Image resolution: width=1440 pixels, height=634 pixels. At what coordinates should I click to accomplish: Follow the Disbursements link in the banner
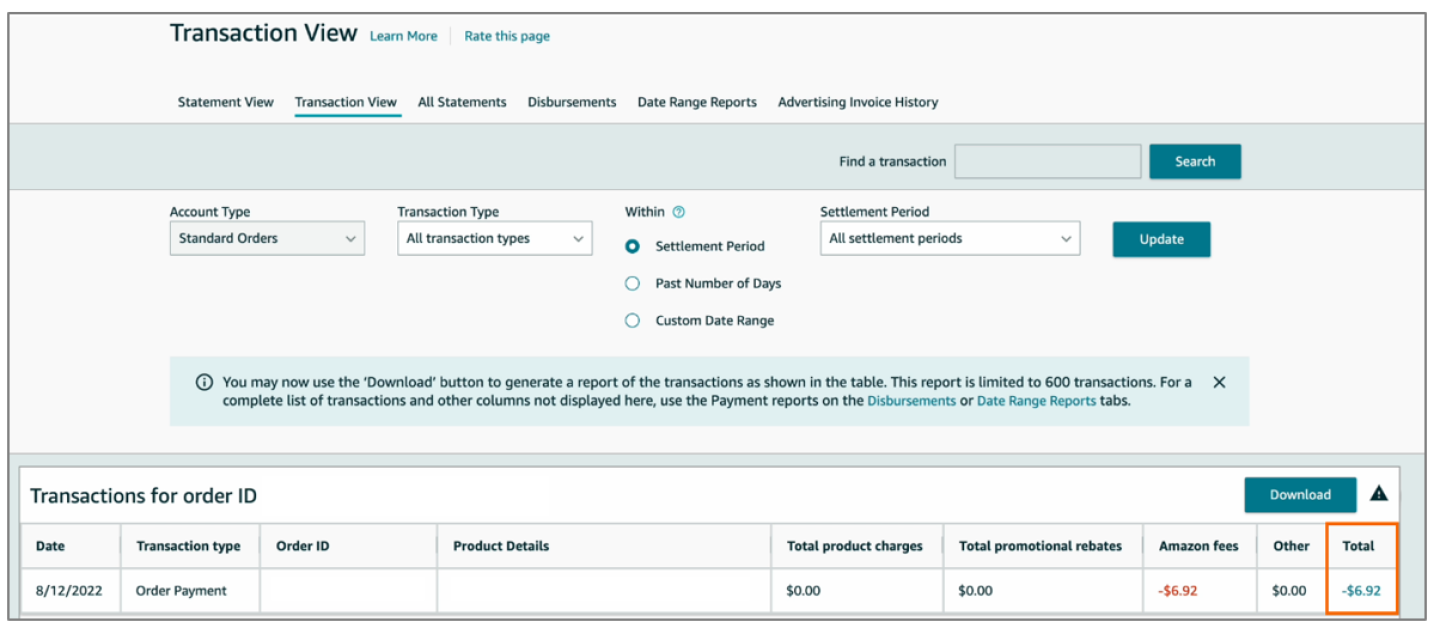click(x=911, y=399)
